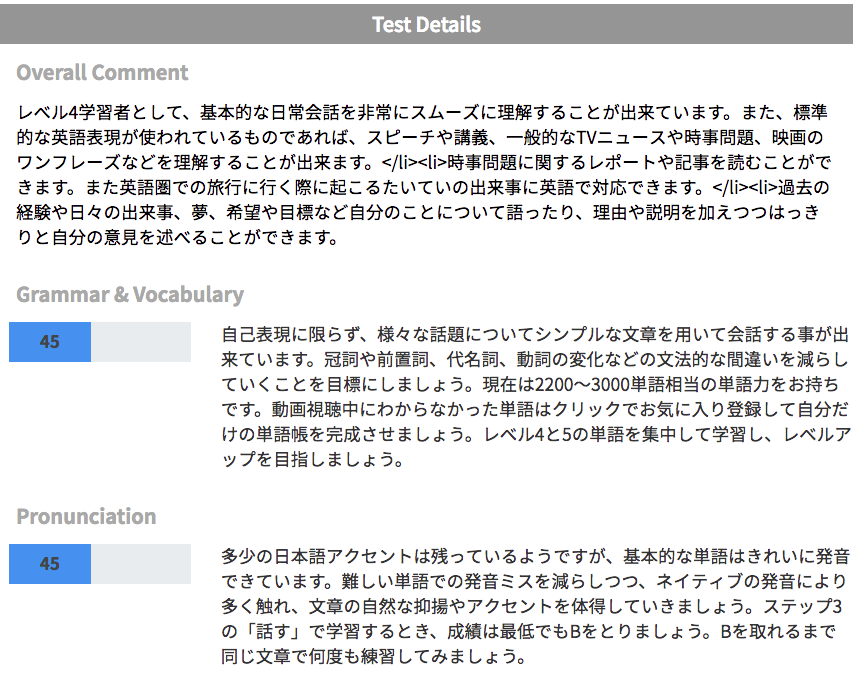
Task: Select the Overall Comment heading
Action: [x=102, y=73]
